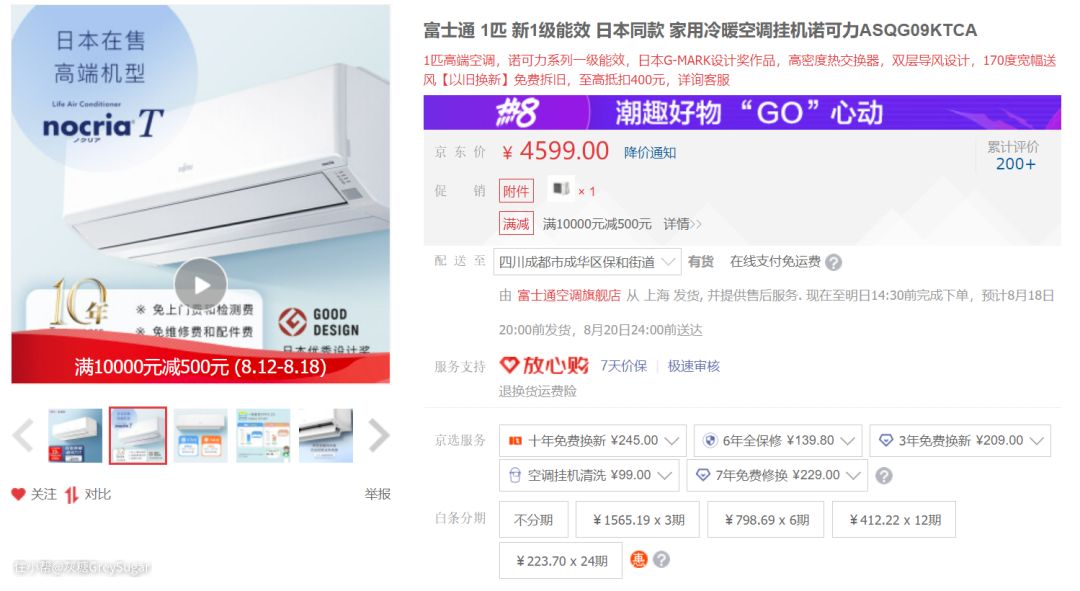Expand 空调挂机清洗 ¥99.00 dropdown

pos(589,475)
